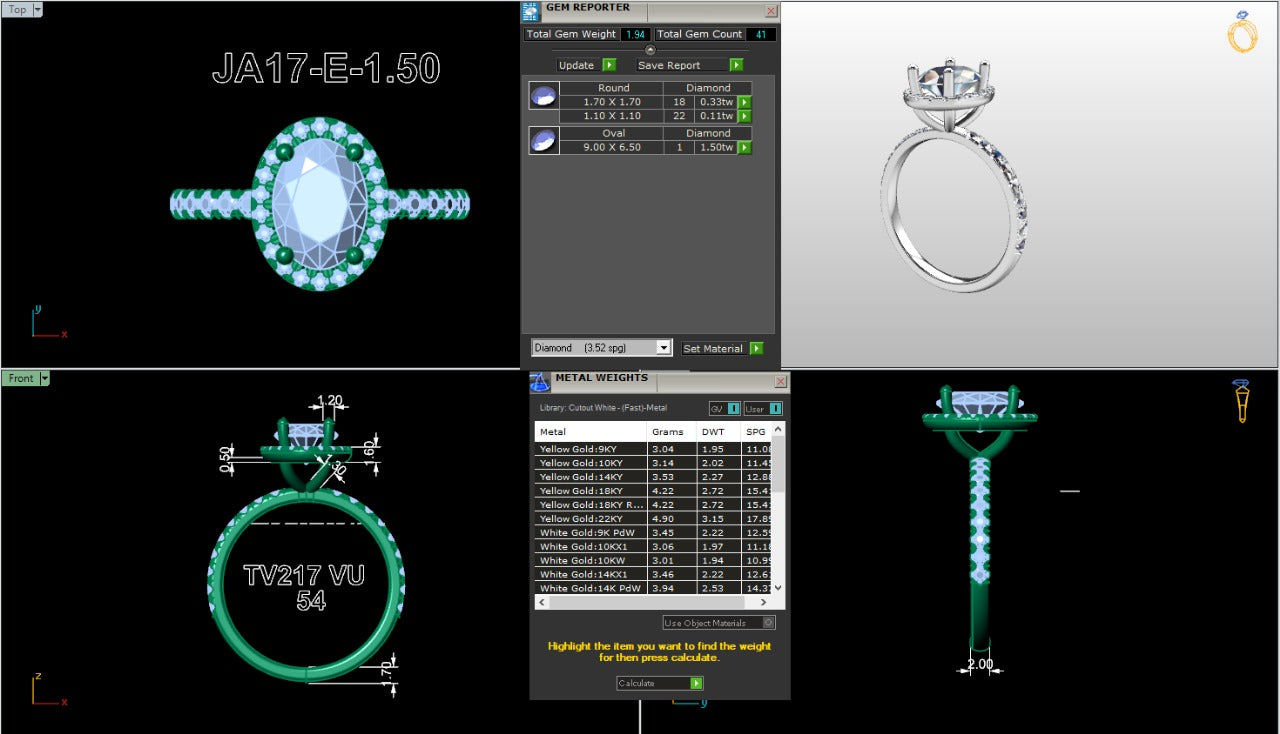Click the SPG column header
This screenshot has width=1280, height=734.
tap(757, 432)
